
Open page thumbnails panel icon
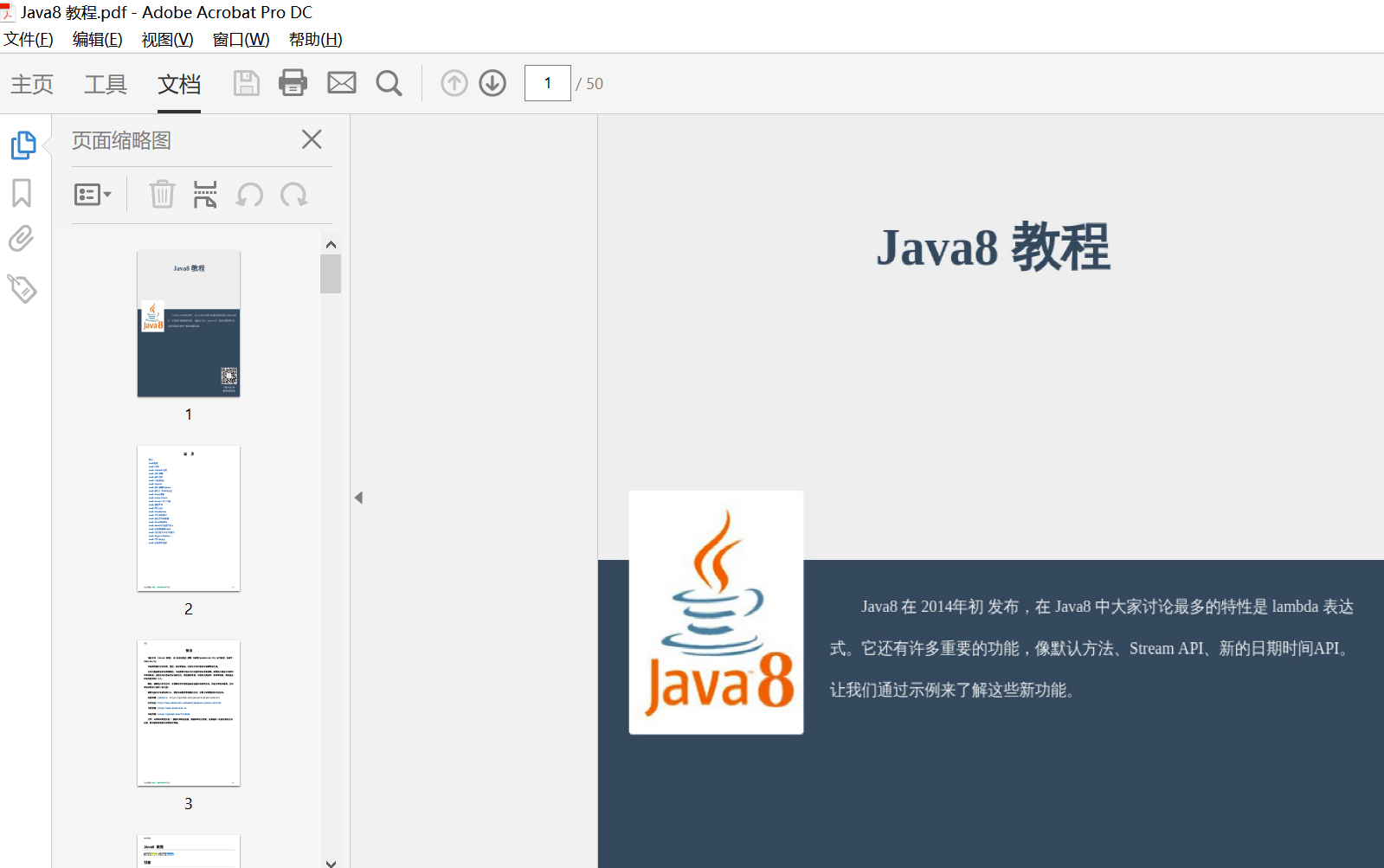click(x=23, y=145)
